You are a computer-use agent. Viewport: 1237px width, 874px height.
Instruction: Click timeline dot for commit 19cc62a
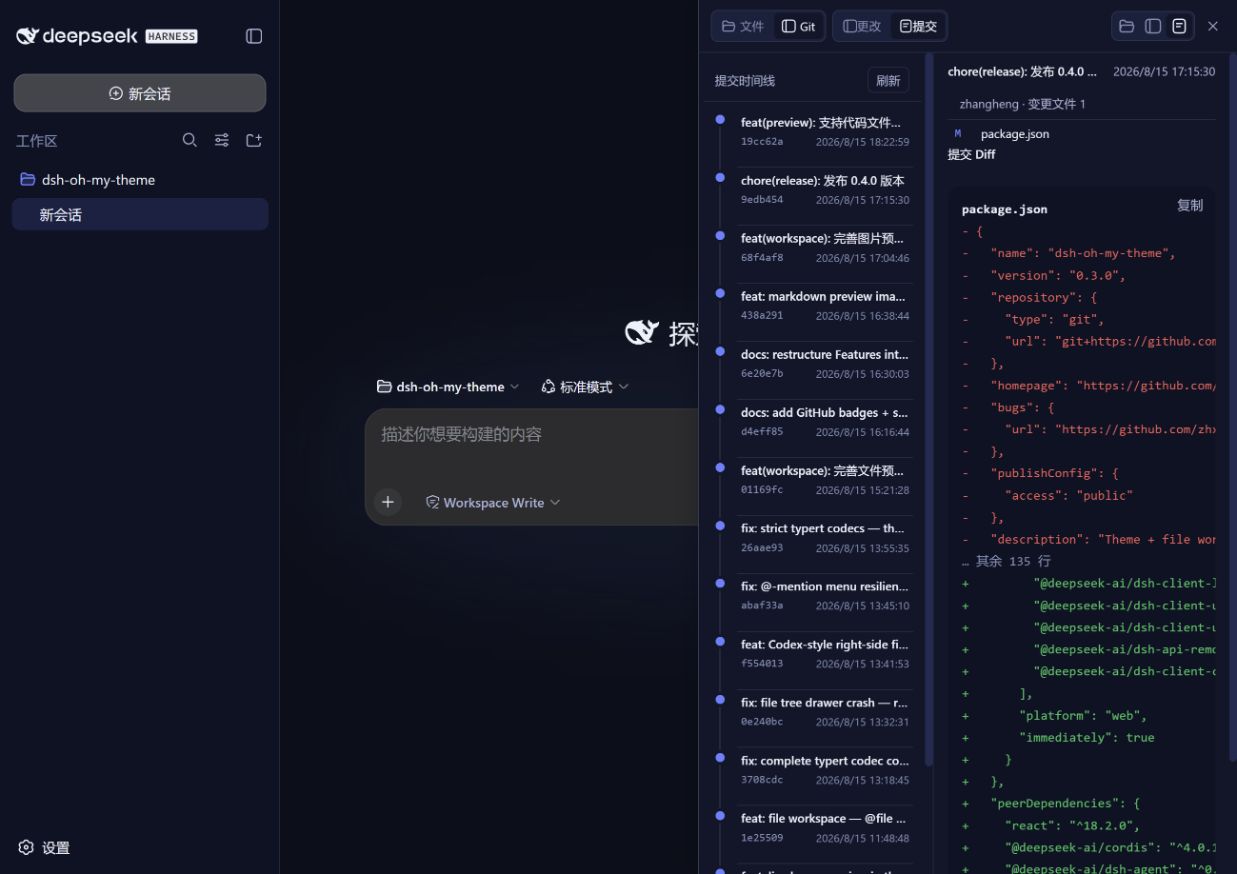[x=720, y=120]
